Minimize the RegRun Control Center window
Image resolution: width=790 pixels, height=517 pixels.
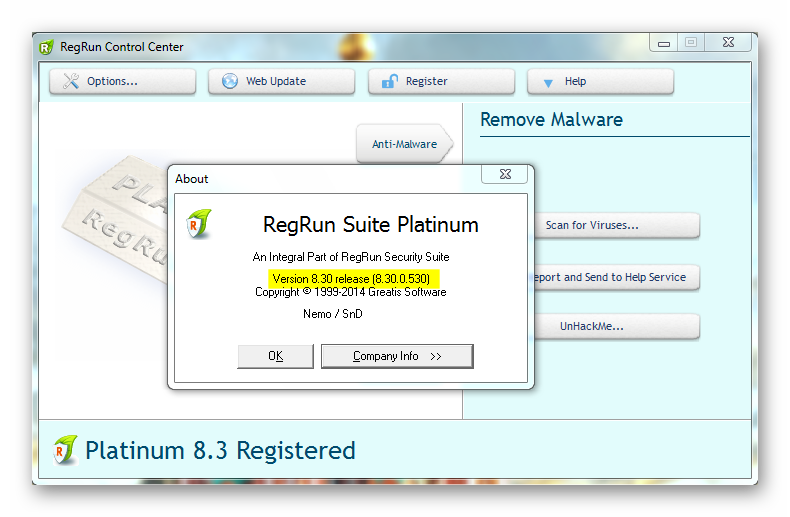[664, 43]
